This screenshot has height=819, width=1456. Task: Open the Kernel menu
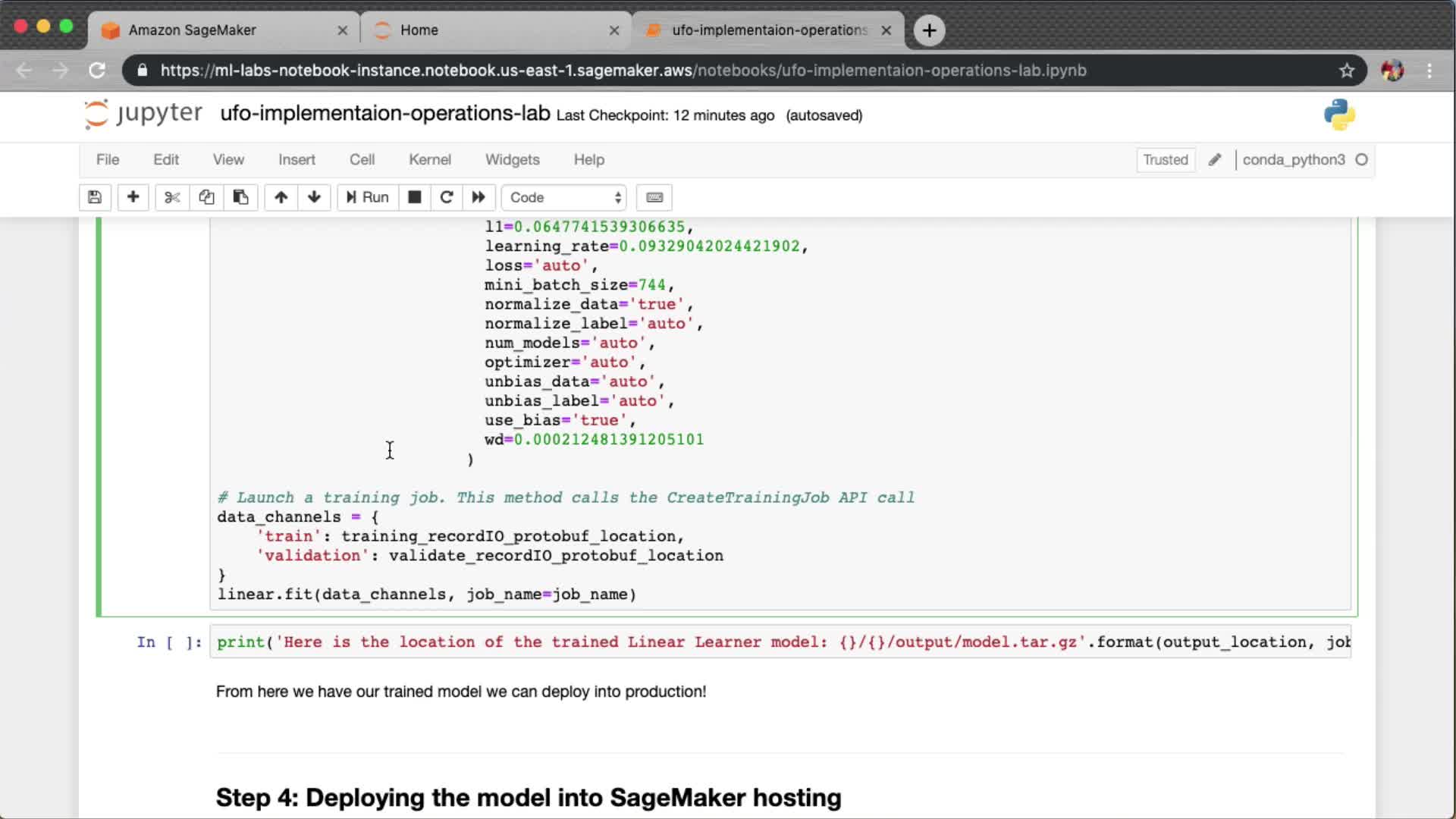click(x=429, y=160)
